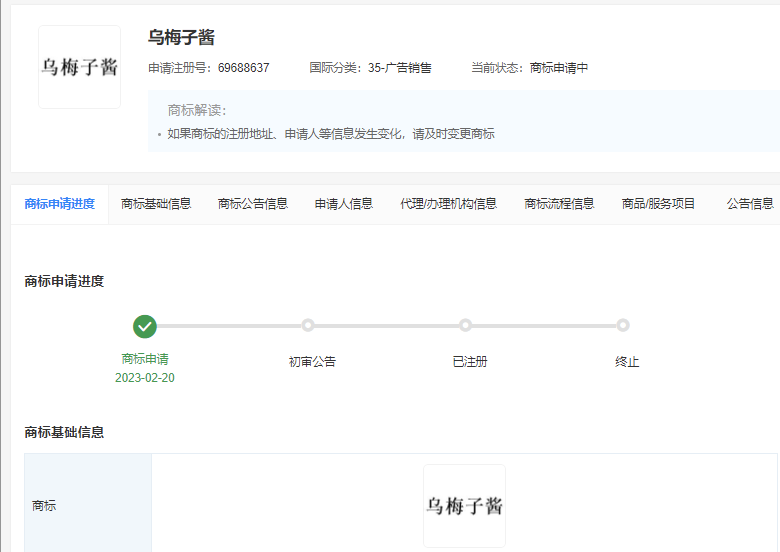Click the date 2023-02-20
780x552 pixels.
pos(145,378)
